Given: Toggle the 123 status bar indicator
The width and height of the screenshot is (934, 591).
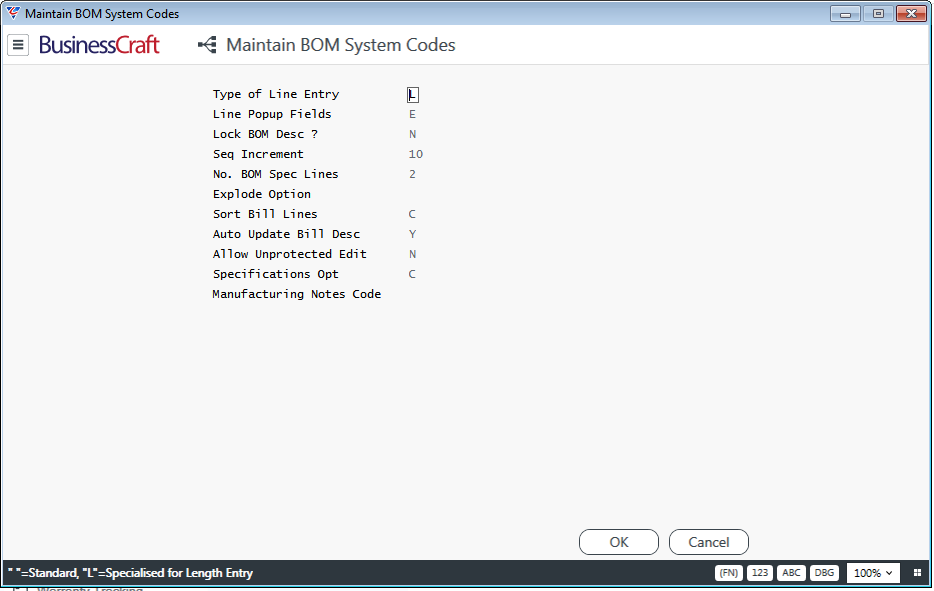Looking at the screenshot, I should pos(759,573).
